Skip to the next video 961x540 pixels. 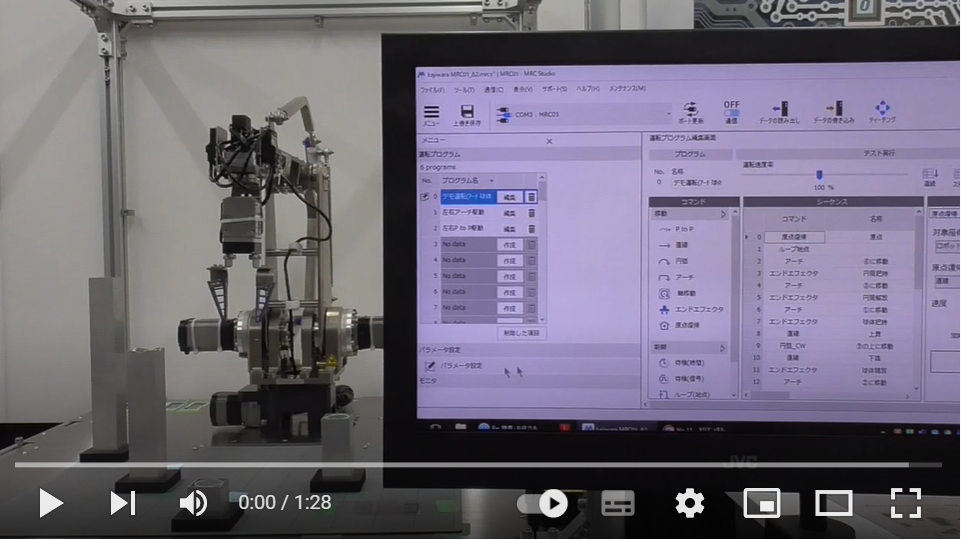122,503
